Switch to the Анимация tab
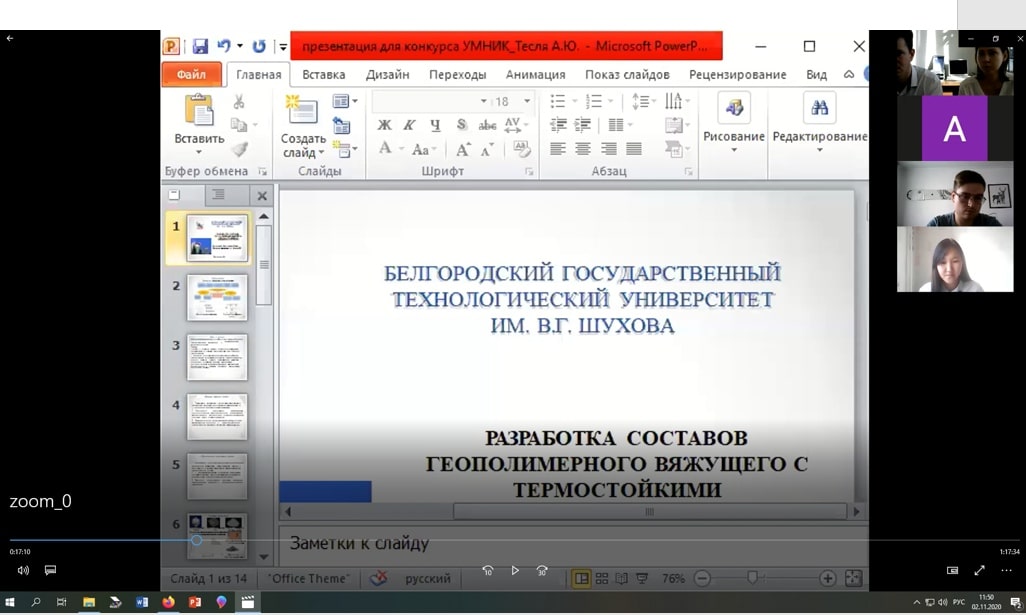 (535, 75)
